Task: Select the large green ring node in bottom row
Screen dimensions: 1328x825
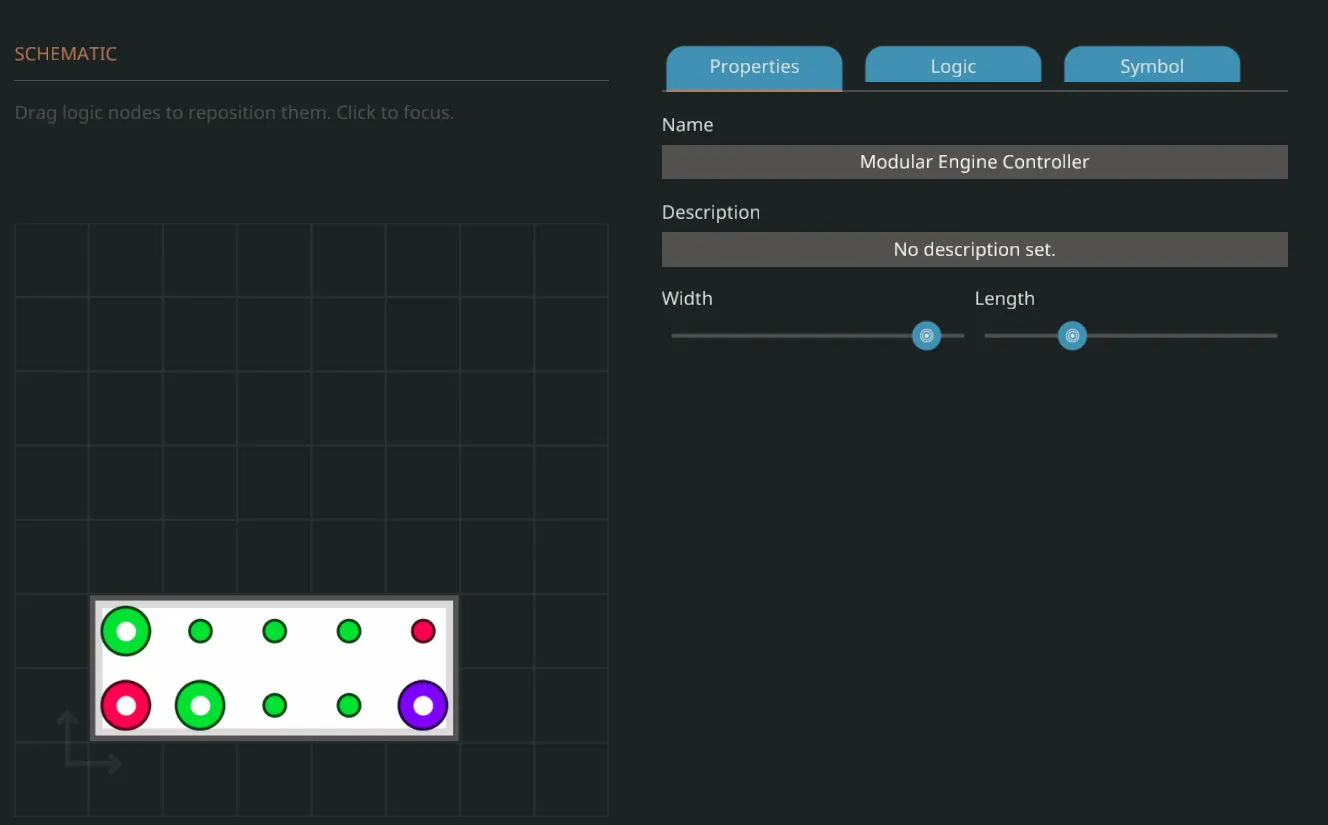Action: click(x=200, y=706)
